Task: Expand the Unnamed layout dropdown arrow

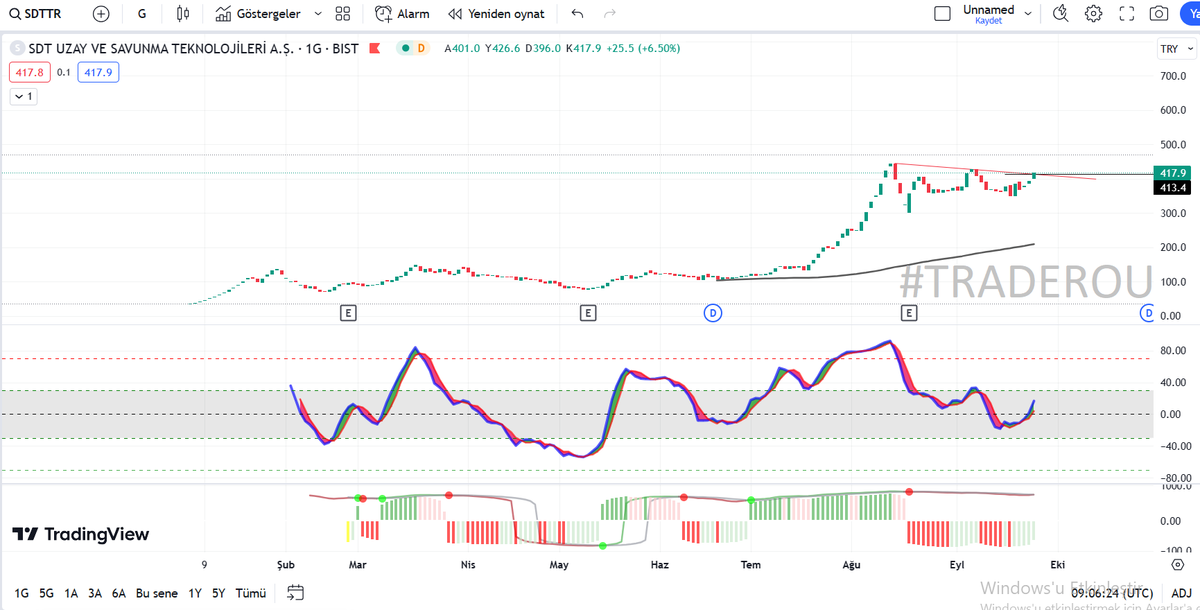Action: point(1026,14)
